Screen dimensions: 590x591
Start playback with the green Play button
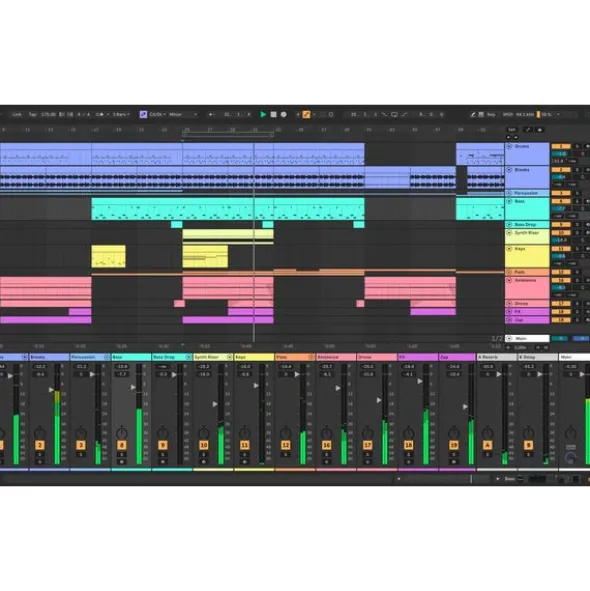(263, 114)
